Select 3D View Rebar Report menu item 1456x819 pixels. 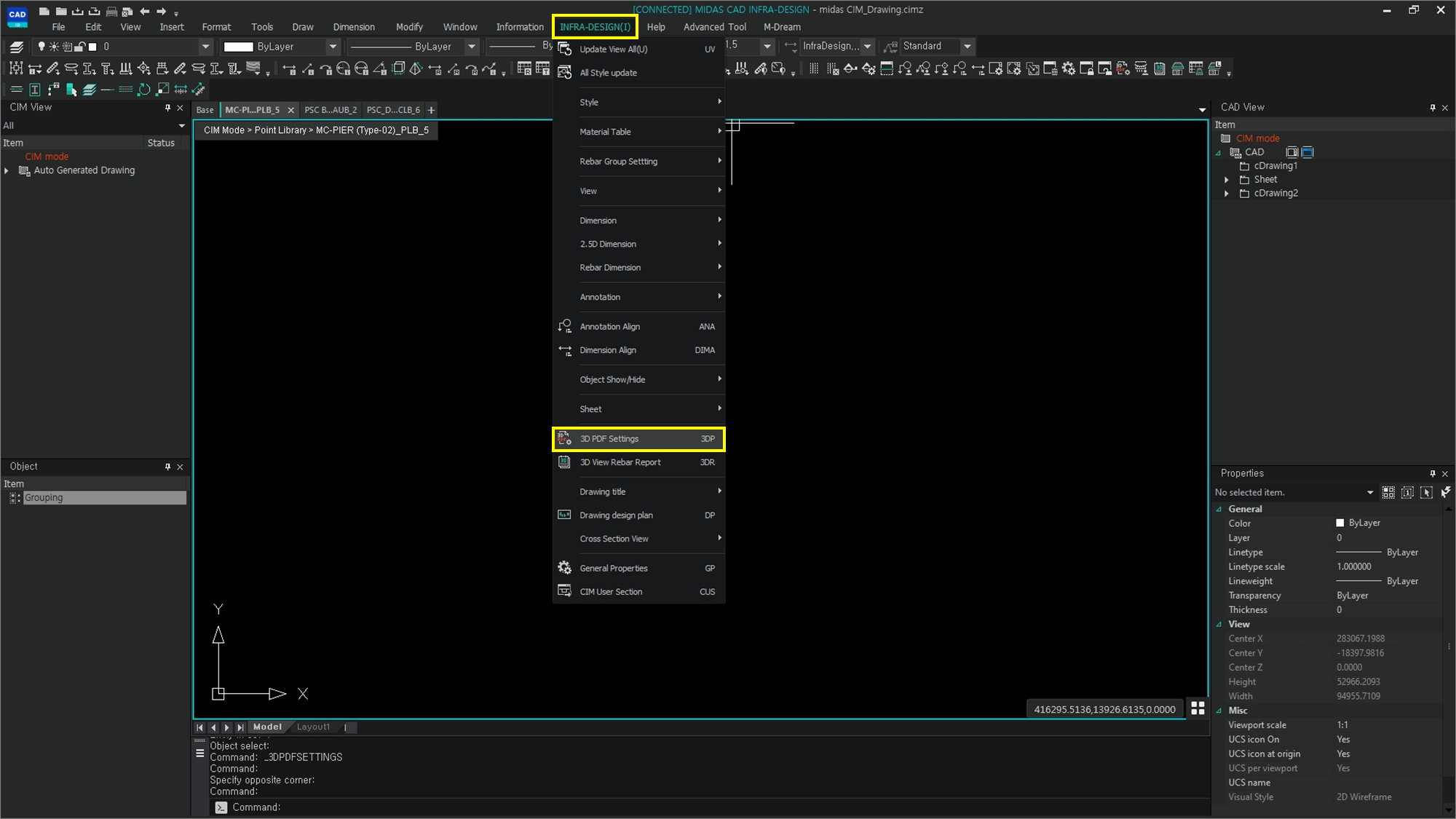[x=638, y=462]
